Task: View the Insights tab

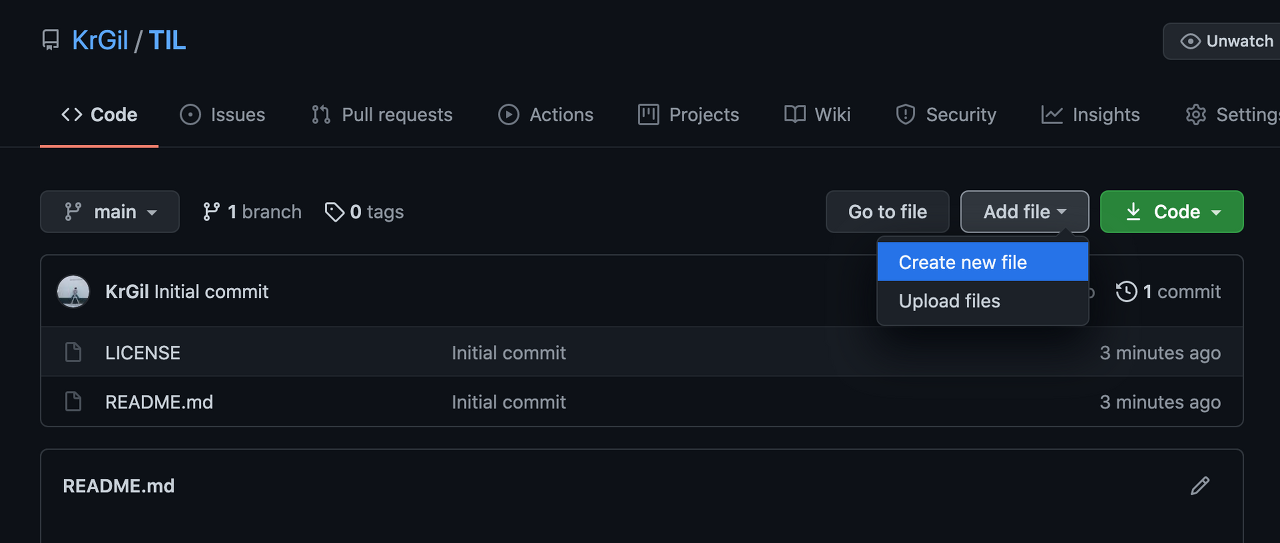Action: [x=1090, y=115]
